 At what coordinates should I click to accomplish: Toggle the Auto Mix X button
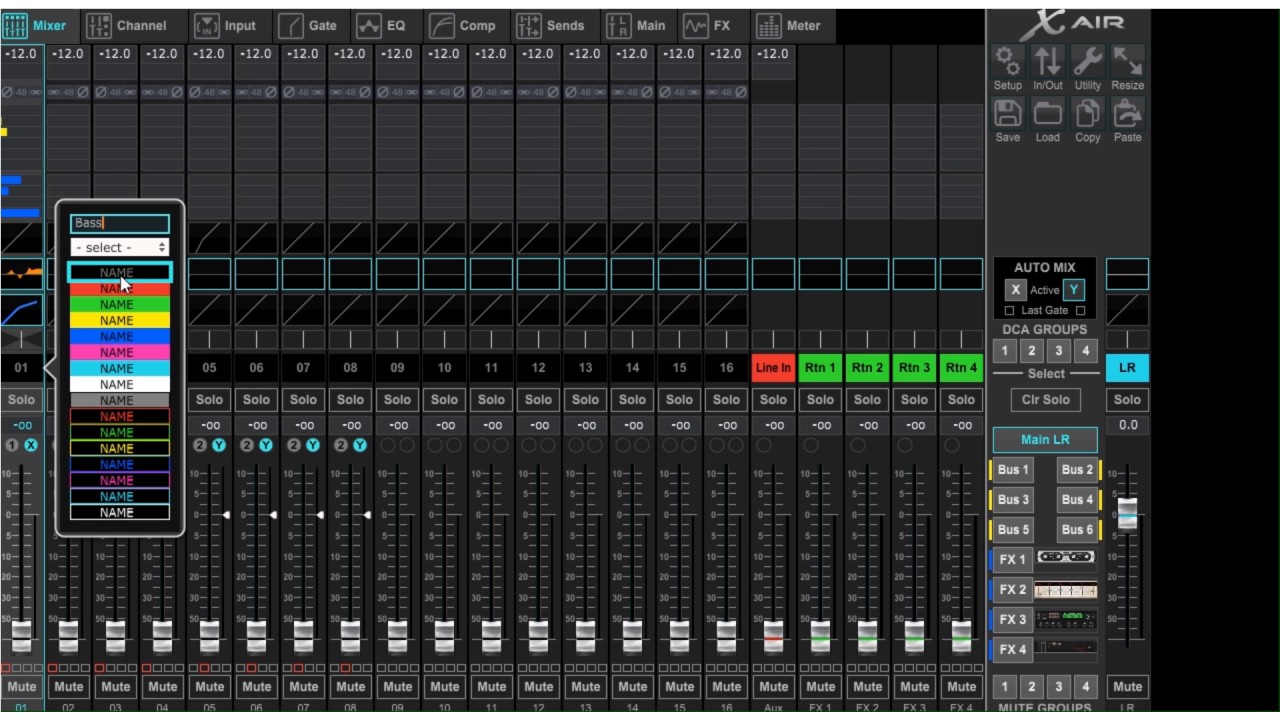click(1015, 290)
